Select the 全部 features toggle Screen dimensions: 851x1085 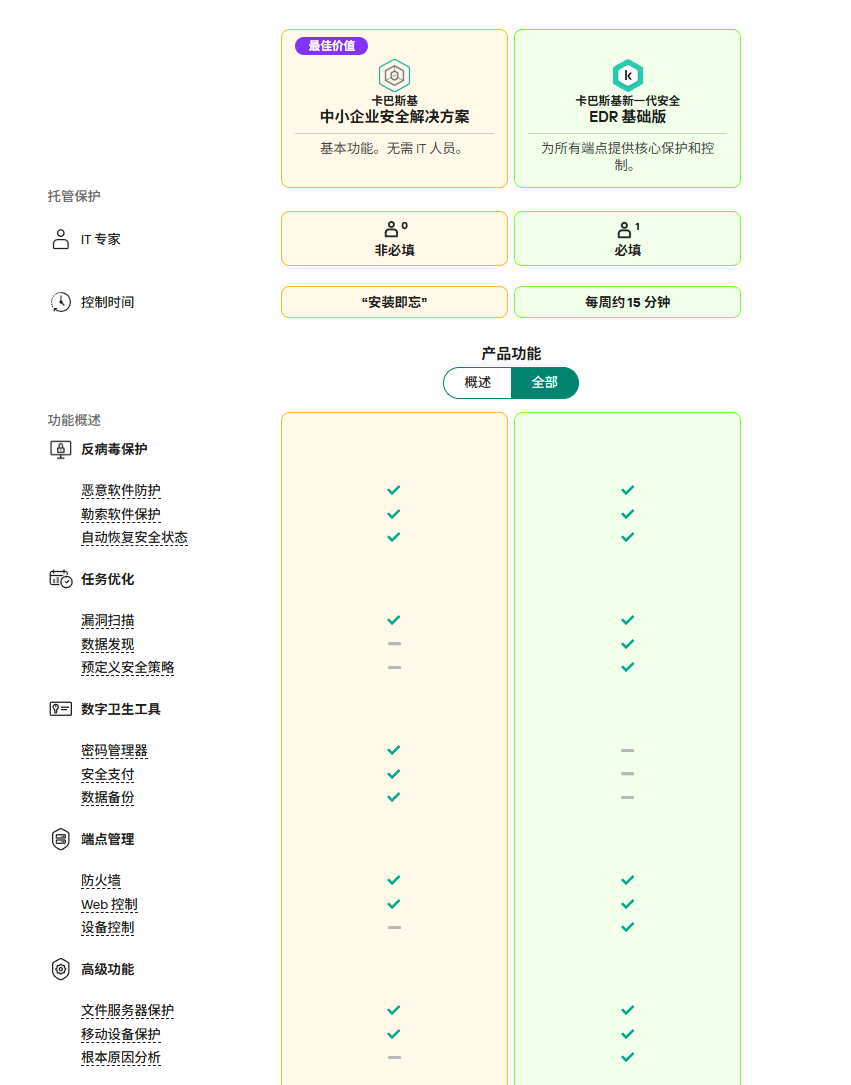pyautogui.click(x=544, y=383)
